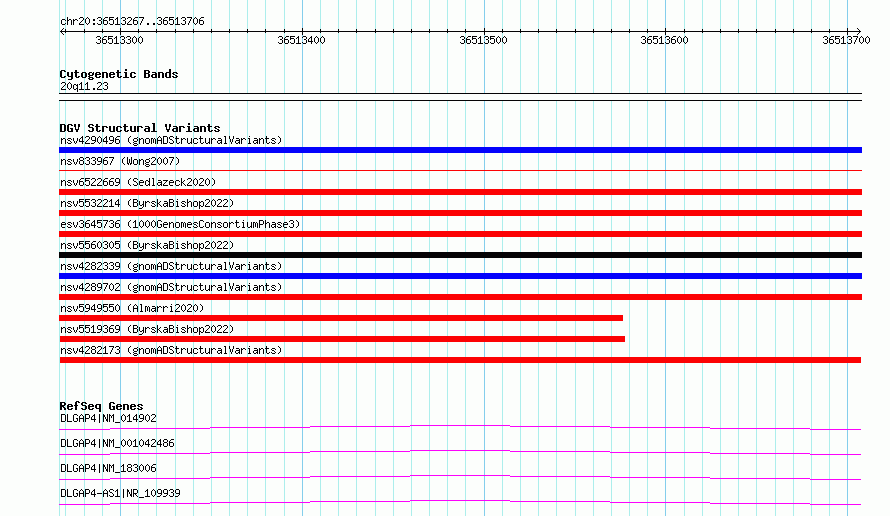The width and height of the screenshot is (890, 516).
Task: Open variant nsv833967 (Wong2007) label
Action: click(120, 161)
